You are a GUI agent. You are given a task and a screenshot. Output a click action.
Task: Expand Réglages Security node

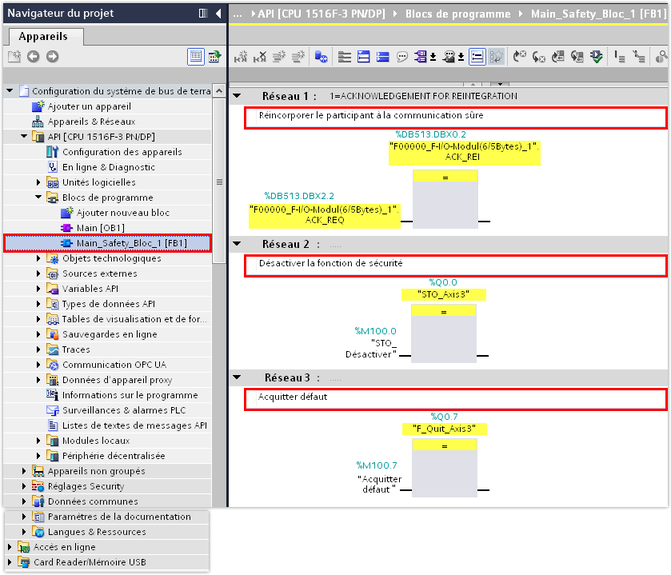(25, 486)
